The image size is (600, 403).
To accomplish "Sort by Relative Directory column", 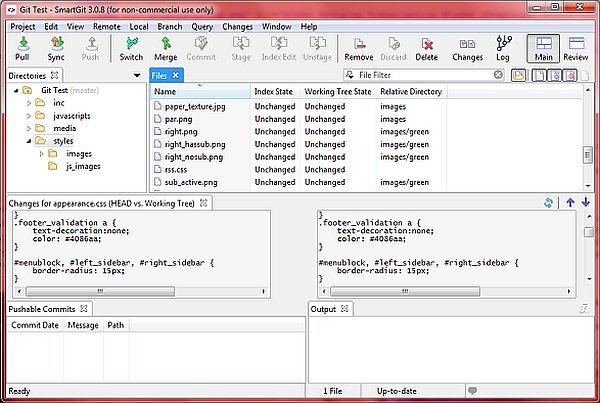I will click(x=411, y=92).
